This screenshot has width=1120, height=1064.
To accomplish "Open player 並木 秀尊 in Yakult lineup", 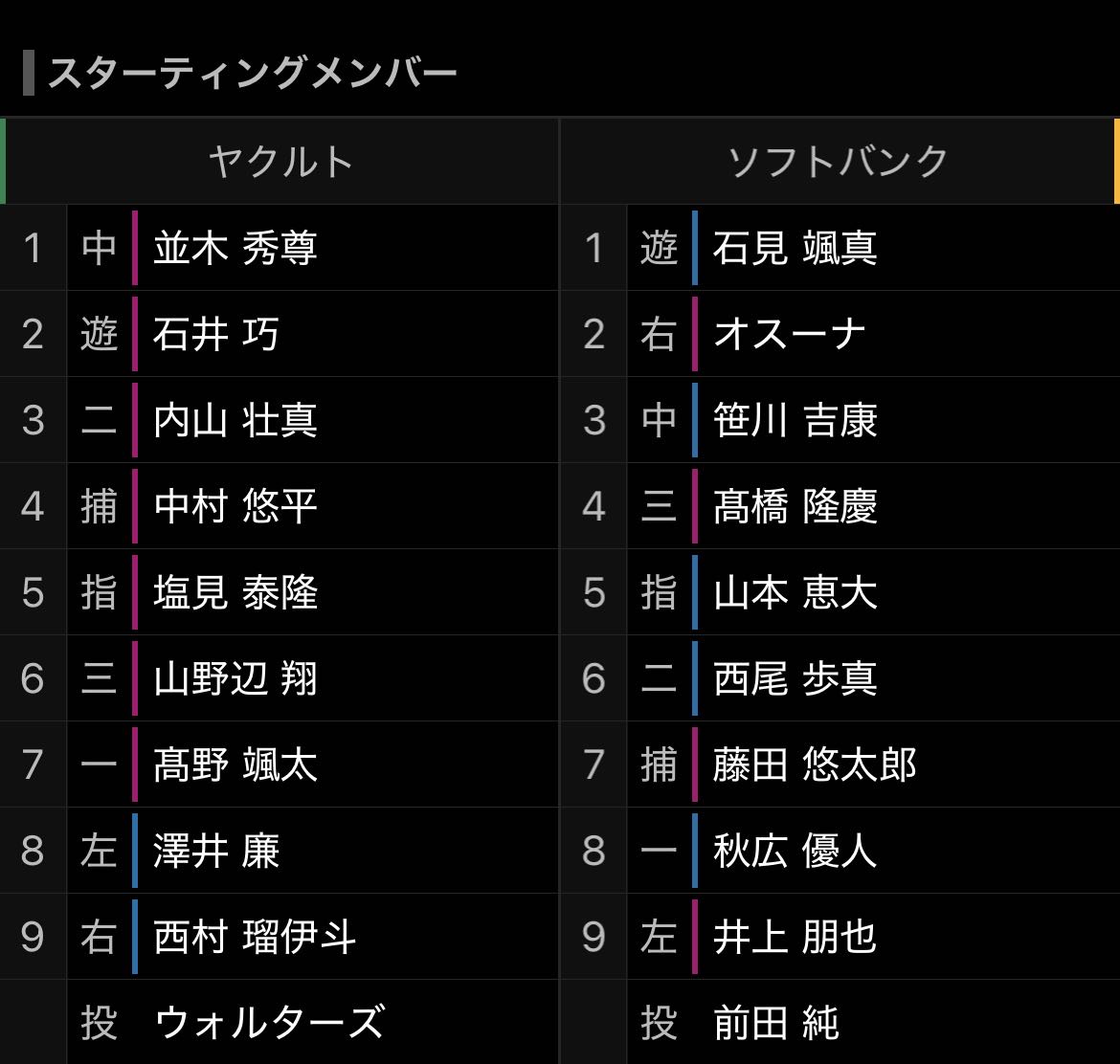I will (x=235, y=249).
